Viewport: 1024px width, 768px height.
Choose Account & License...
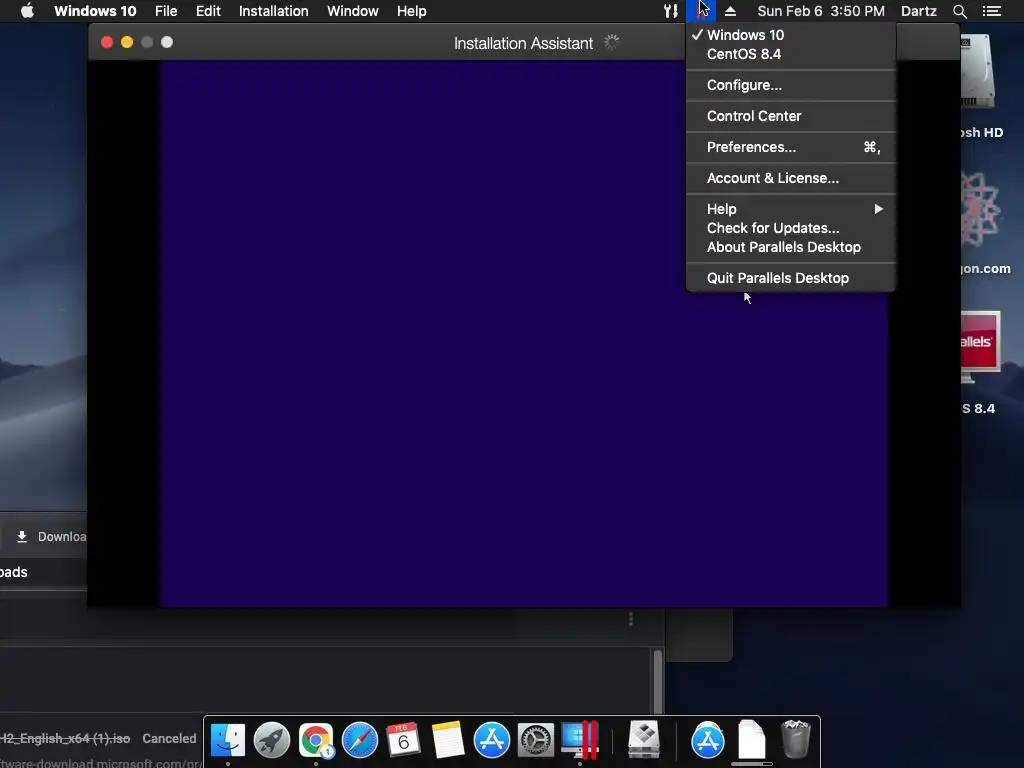pos(791,178)
